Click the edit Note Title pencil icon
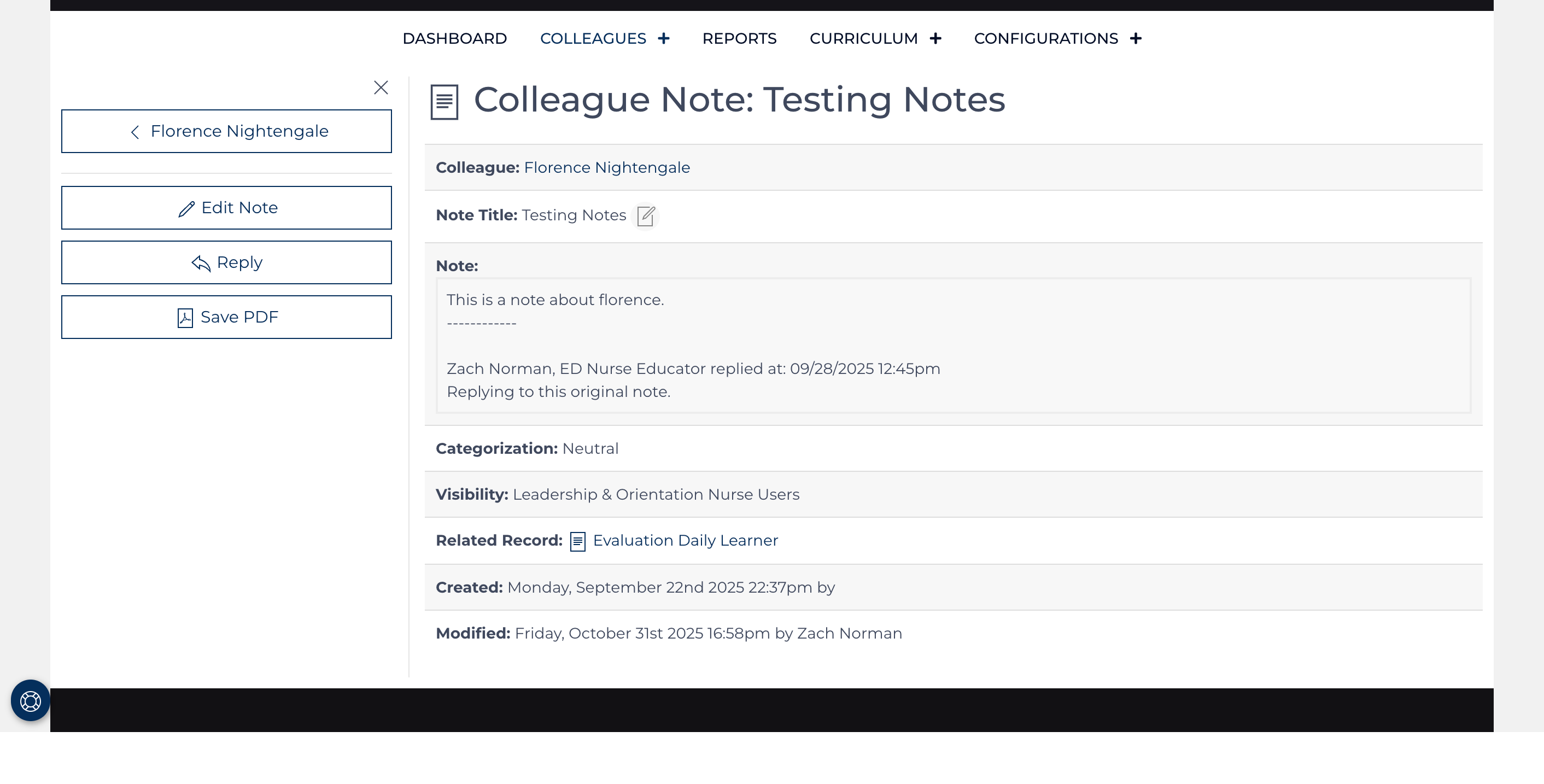The image size is (1544, 784). click(646, 216)
